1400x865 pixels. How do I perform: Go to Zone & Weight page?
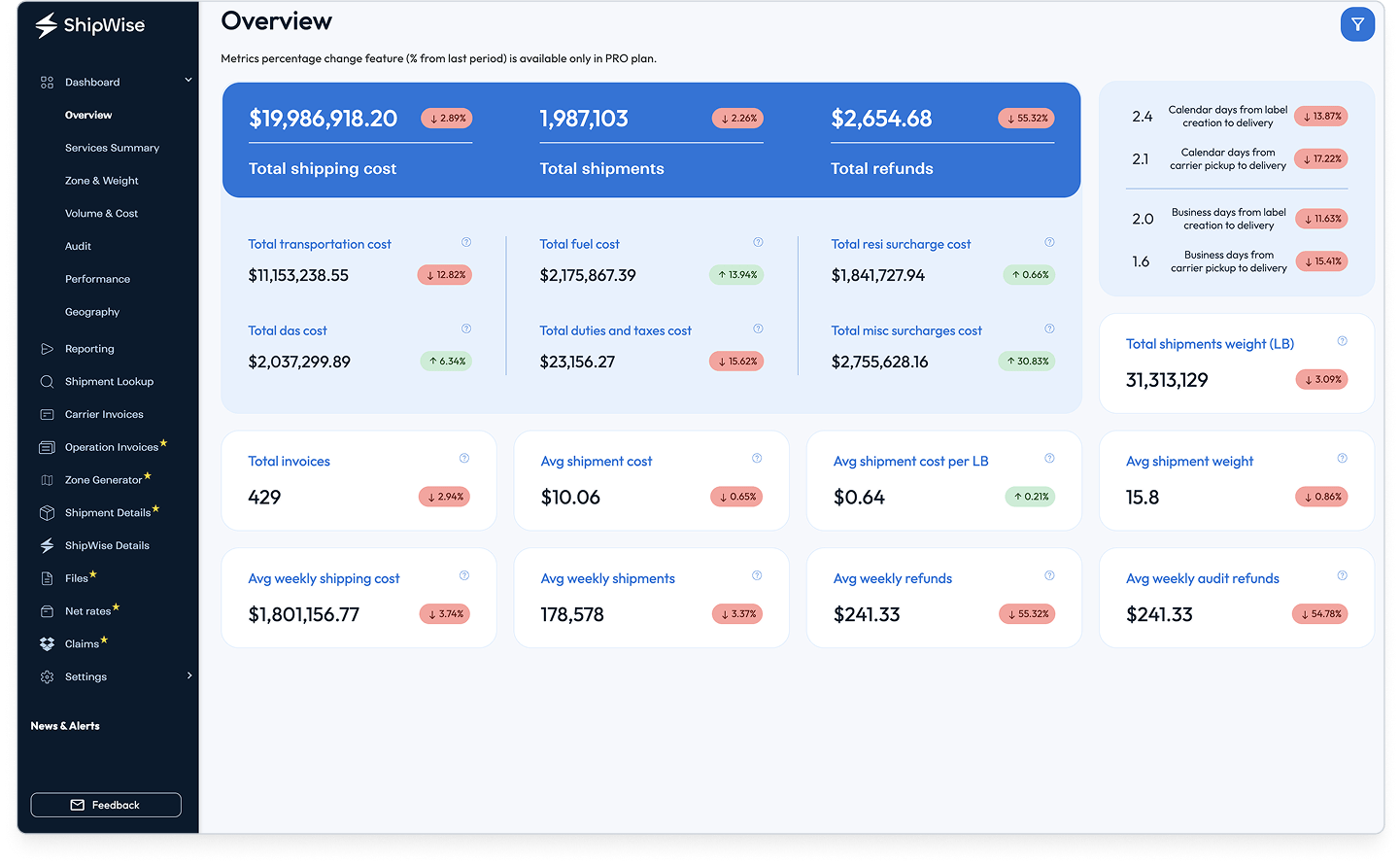click(102, 181)
